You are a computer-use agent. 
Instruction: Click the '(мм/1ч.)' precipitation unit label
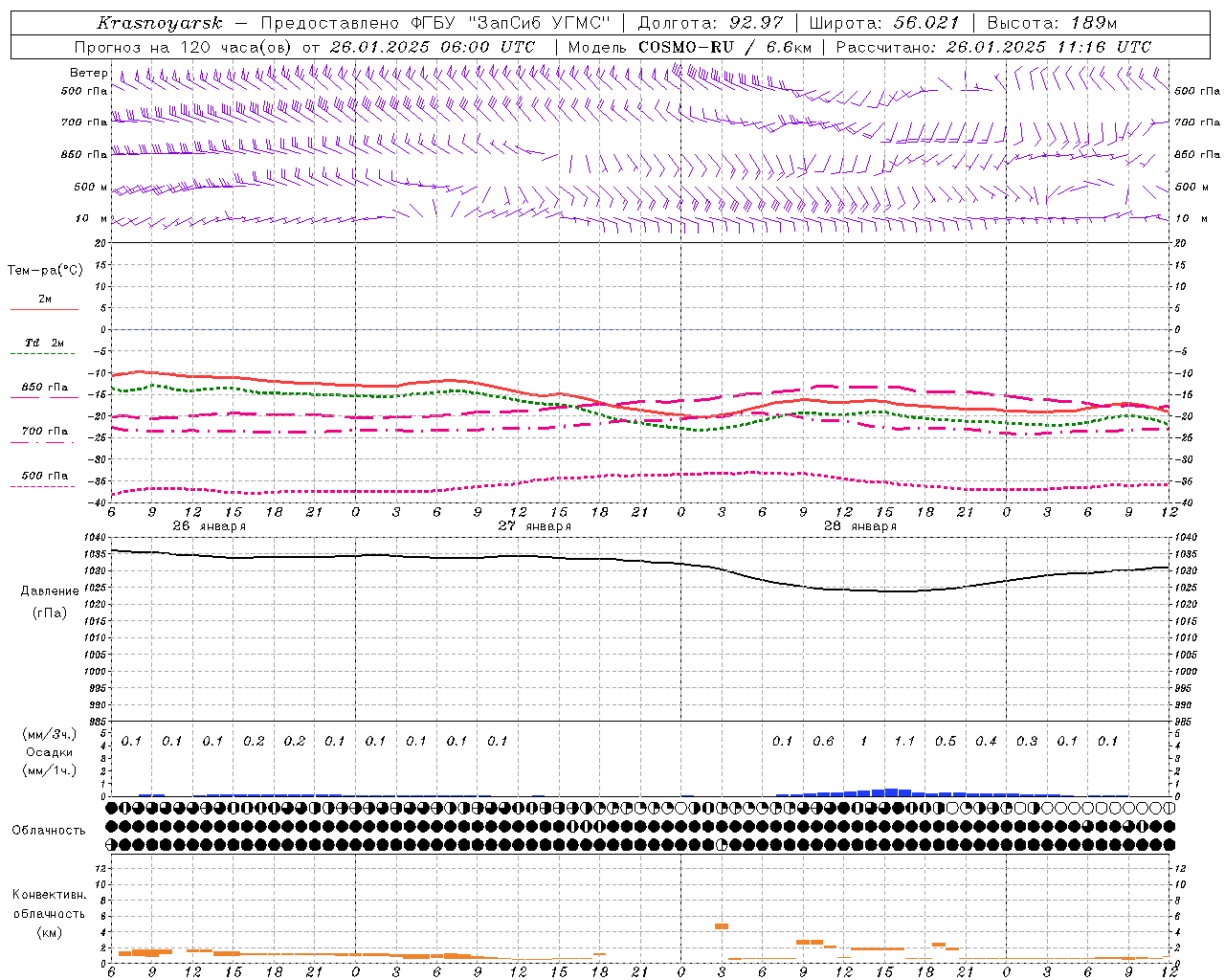[49, 770]
